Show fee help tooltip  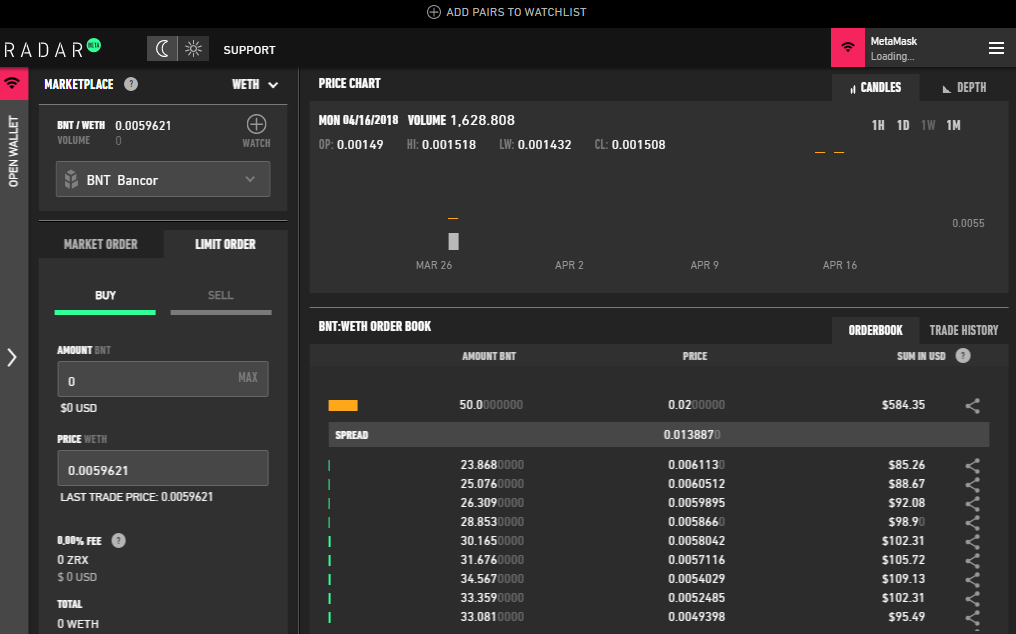click(x=119, y=541)
